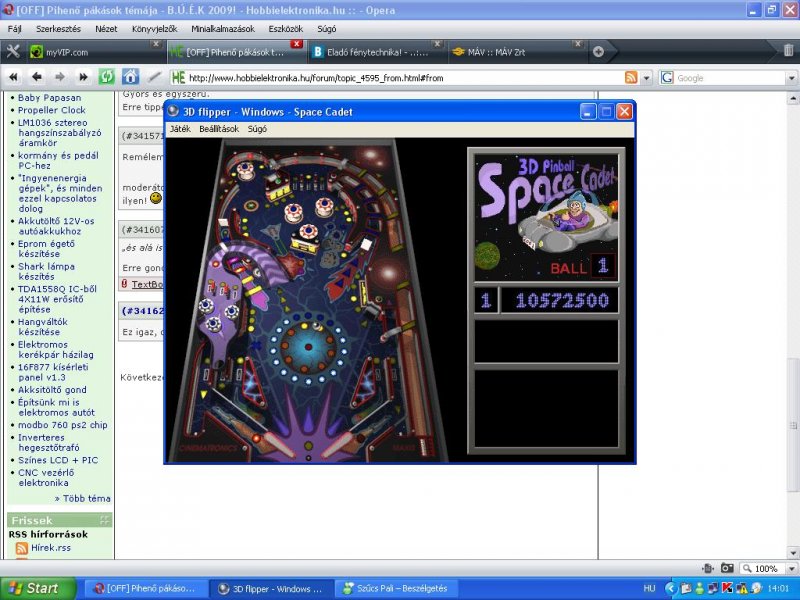
Task: Open the Opera panels wrench icon
Action: click(12, 52)
